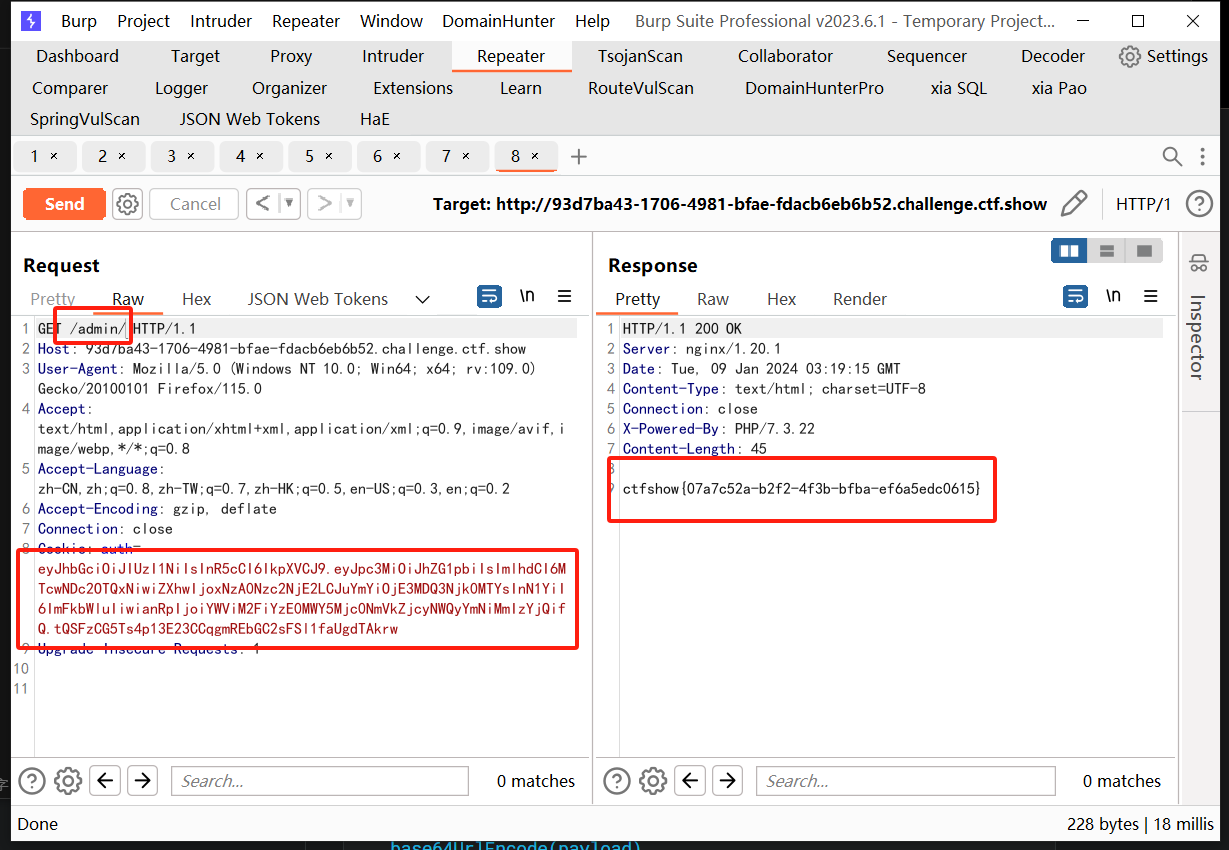Click the 'X-Powered-By: PHP/7.3.22' header line
1229x850 pixels.
click(x=719, y=429)
